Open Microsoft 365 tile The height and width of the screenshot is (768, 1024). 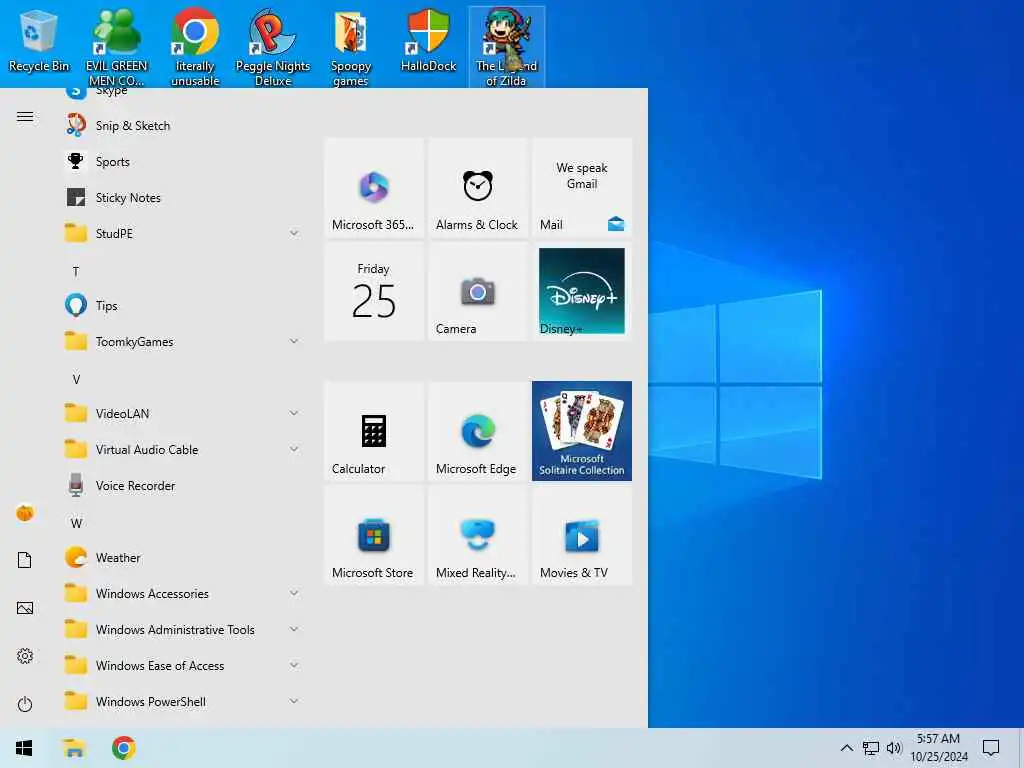[x=374, y=187]
